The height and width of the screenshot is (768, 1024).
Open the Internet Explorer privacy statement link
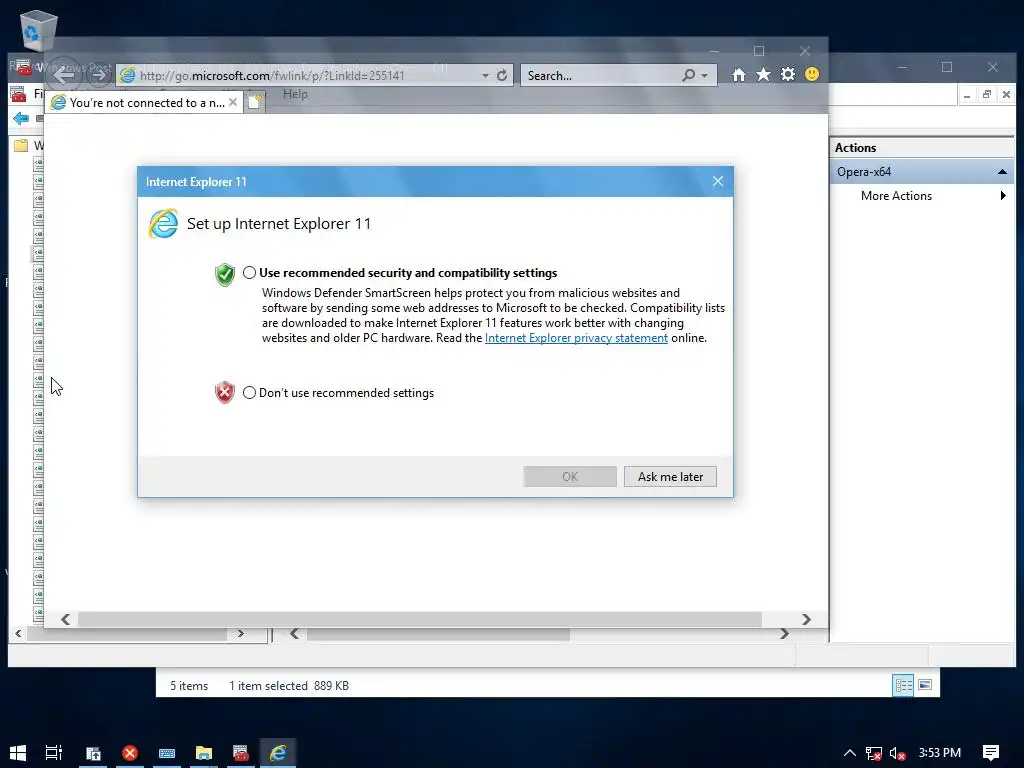pos(576,338)
